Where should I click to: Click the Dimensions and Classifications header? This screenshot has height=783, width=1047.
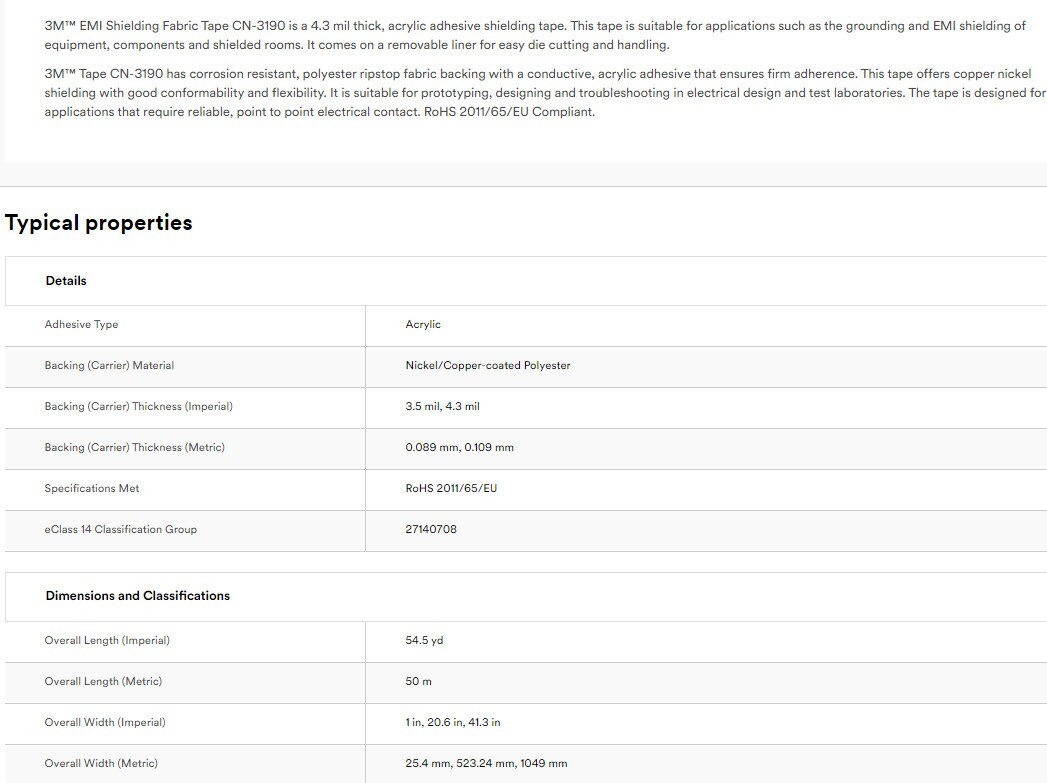point(138,596)
